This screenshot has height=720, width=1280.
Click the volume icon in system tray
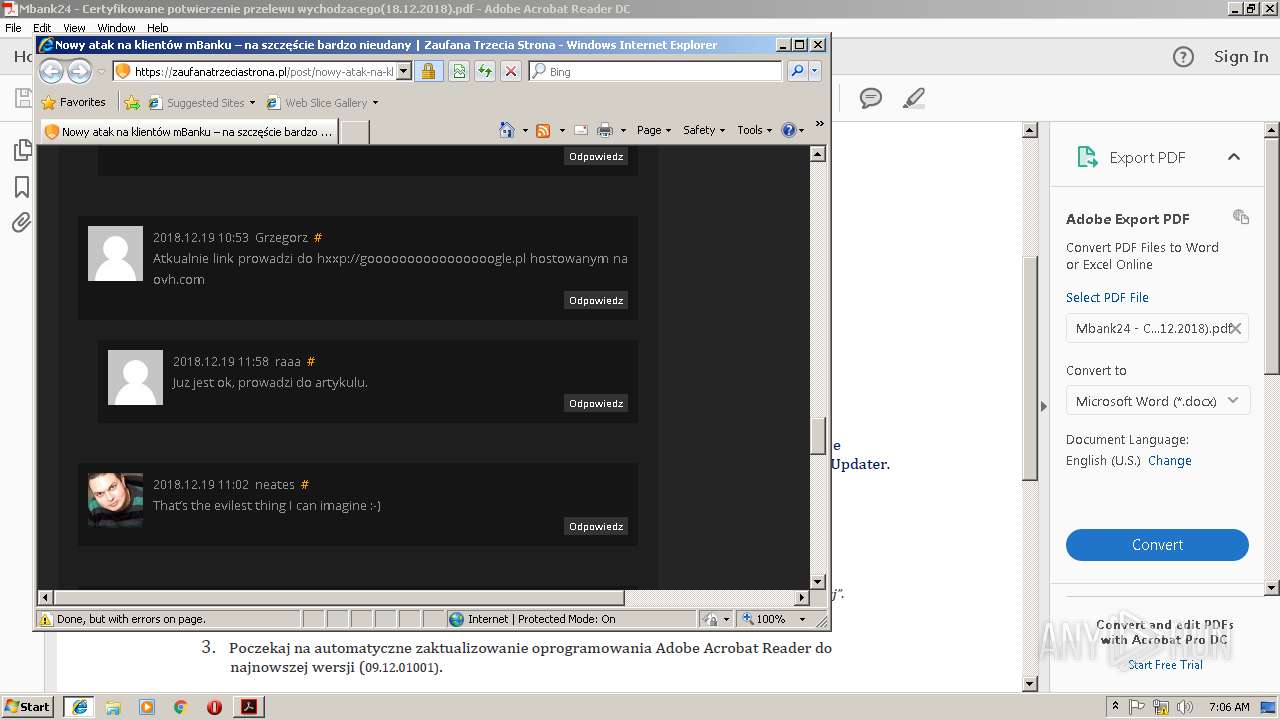(x=1185, y=707)
